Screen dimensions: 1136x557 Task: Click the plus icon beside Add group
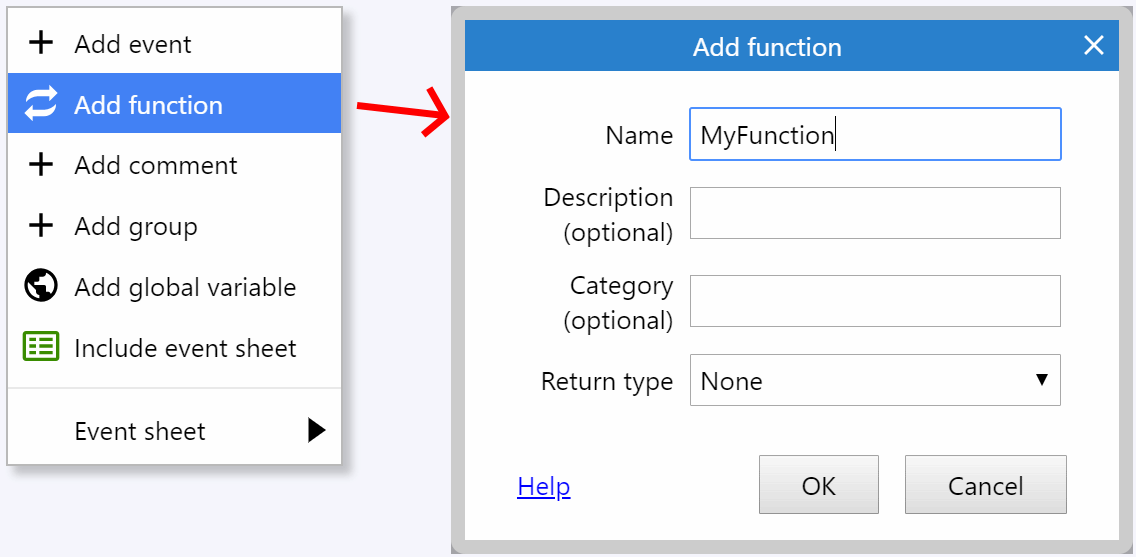click(x=41, y=226)
